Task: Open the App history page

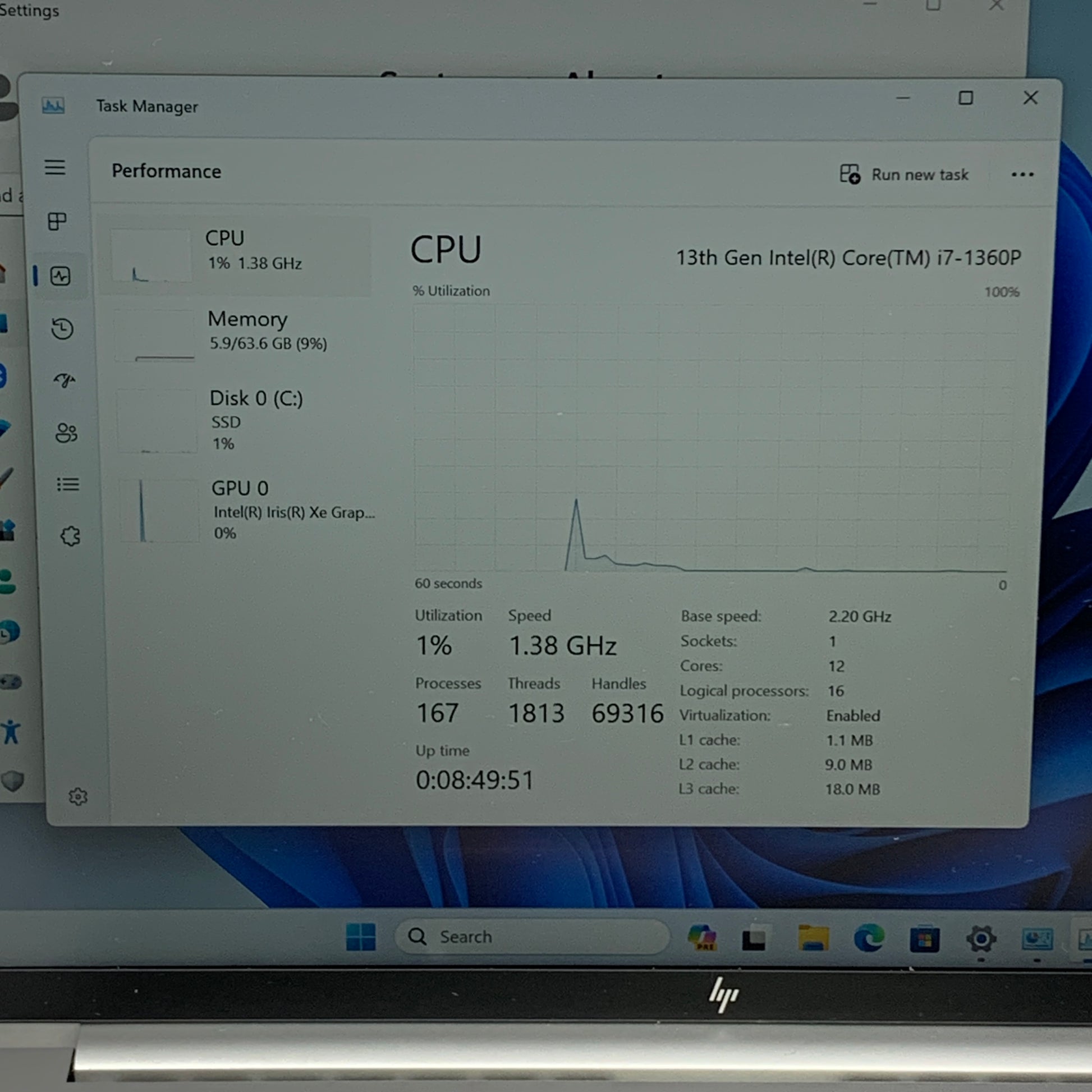Action: 62,328
